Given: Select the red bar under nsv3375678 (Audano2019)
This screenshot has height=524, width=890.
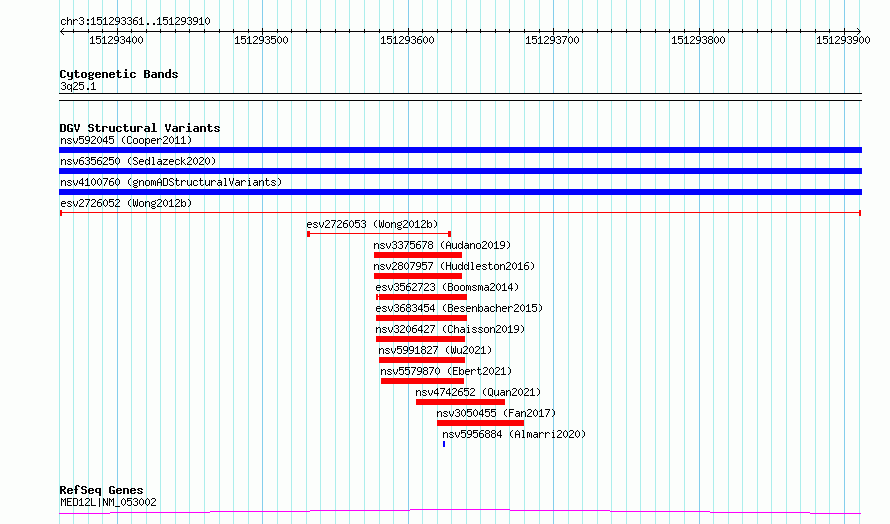Looking at the screenshot, I should click(418, 255).
